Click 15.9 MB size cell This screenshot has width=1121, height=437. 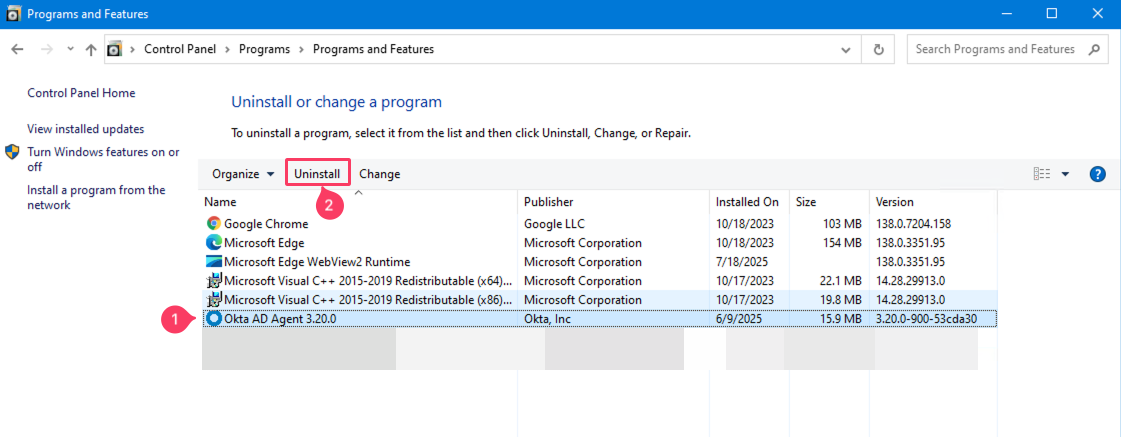point(839,318)
